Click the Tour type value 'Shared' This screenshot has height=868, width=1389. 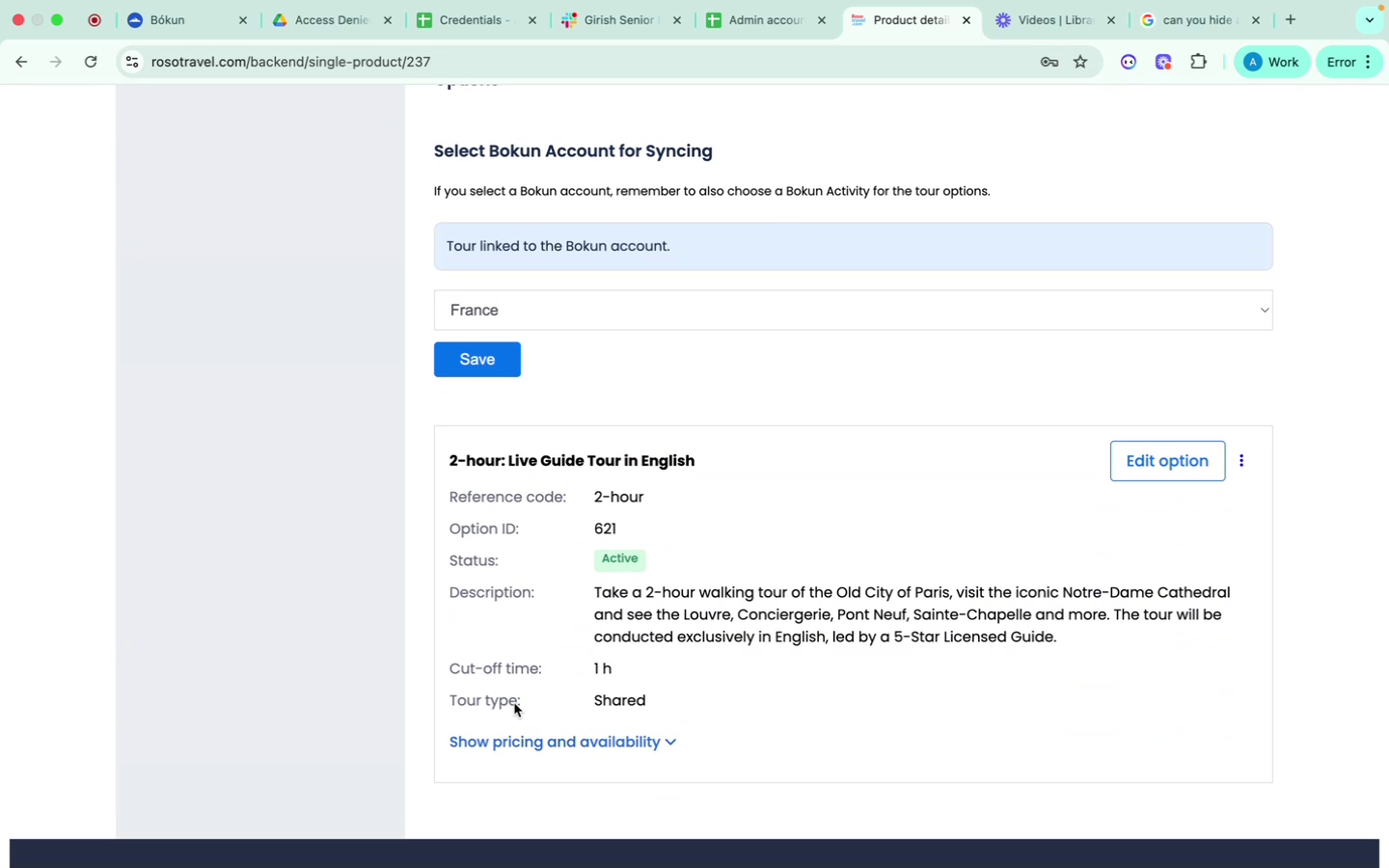click(x=620, y=700)
